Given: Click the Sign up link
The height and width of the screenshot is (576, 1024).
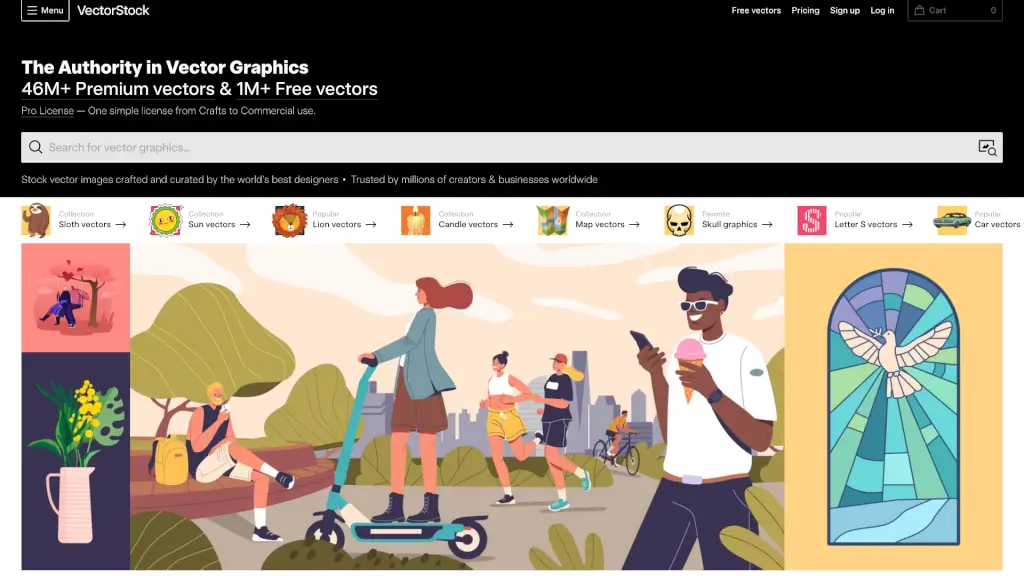Looking at the screenshot, I should [x=844, y=10].
